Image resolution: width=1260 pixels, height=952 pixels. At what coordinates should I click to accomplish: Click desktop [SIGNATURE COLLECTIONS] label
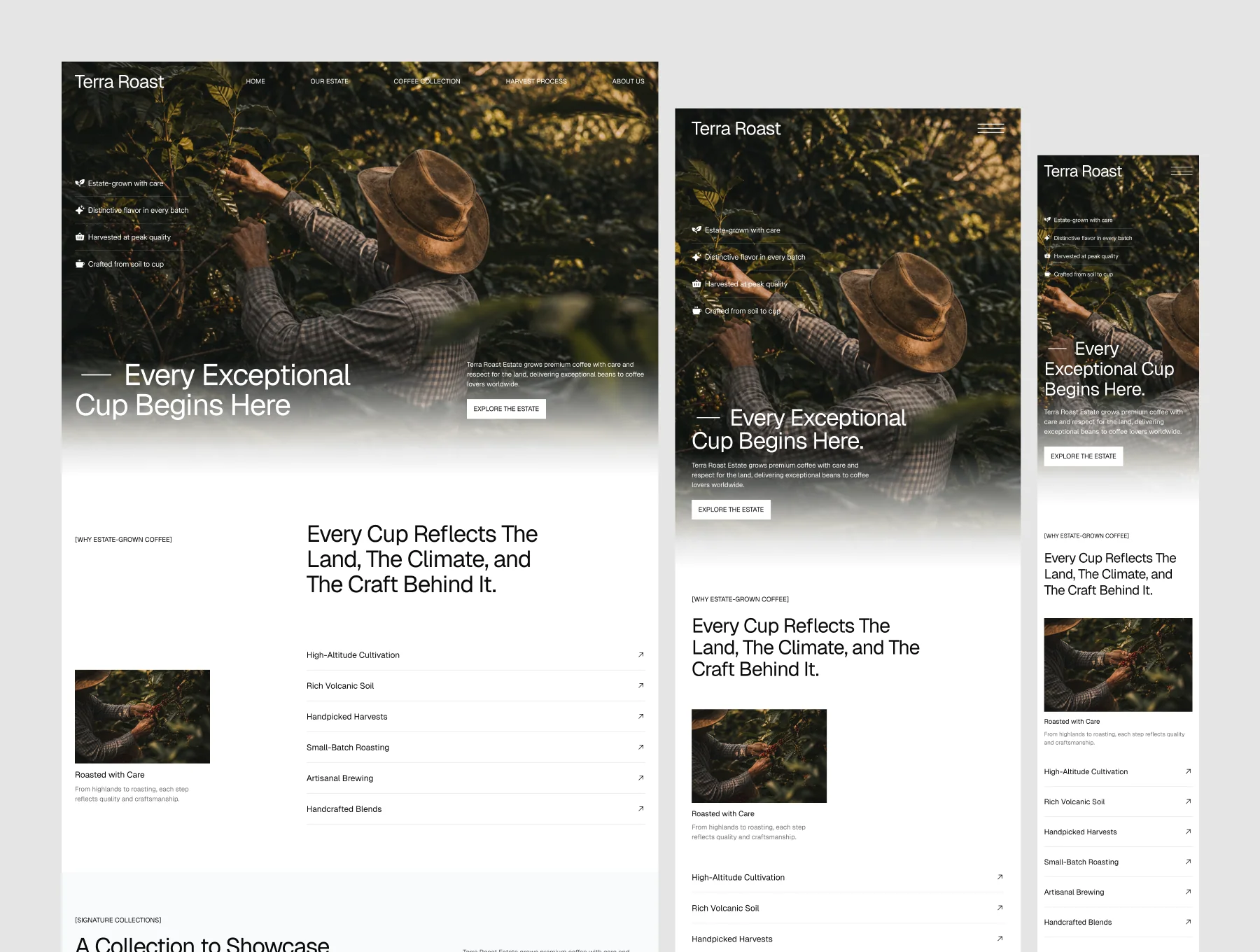(118, 920)
